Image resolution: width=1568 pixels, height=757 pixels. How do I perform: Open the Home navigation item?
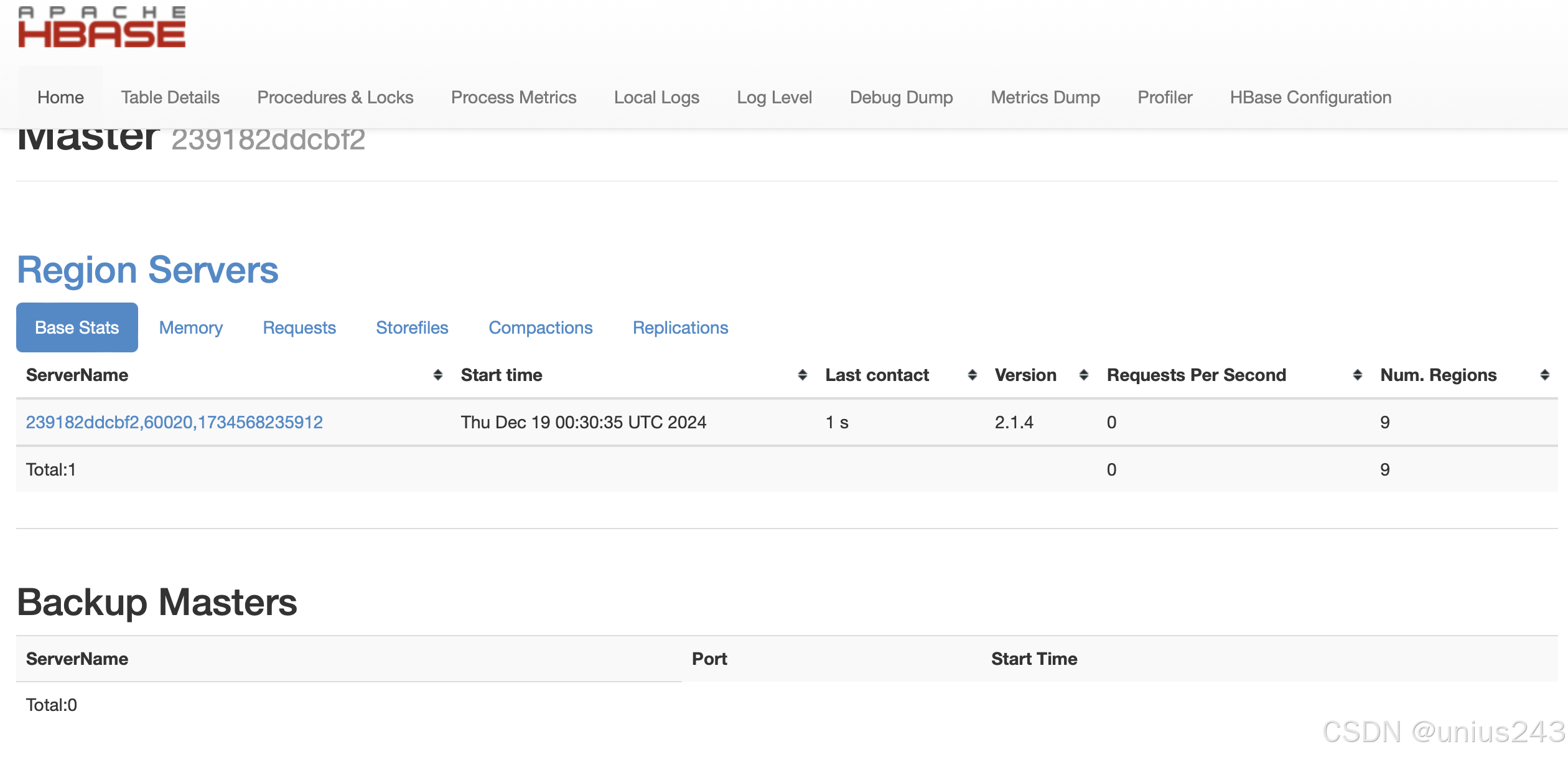coord(60,98)
